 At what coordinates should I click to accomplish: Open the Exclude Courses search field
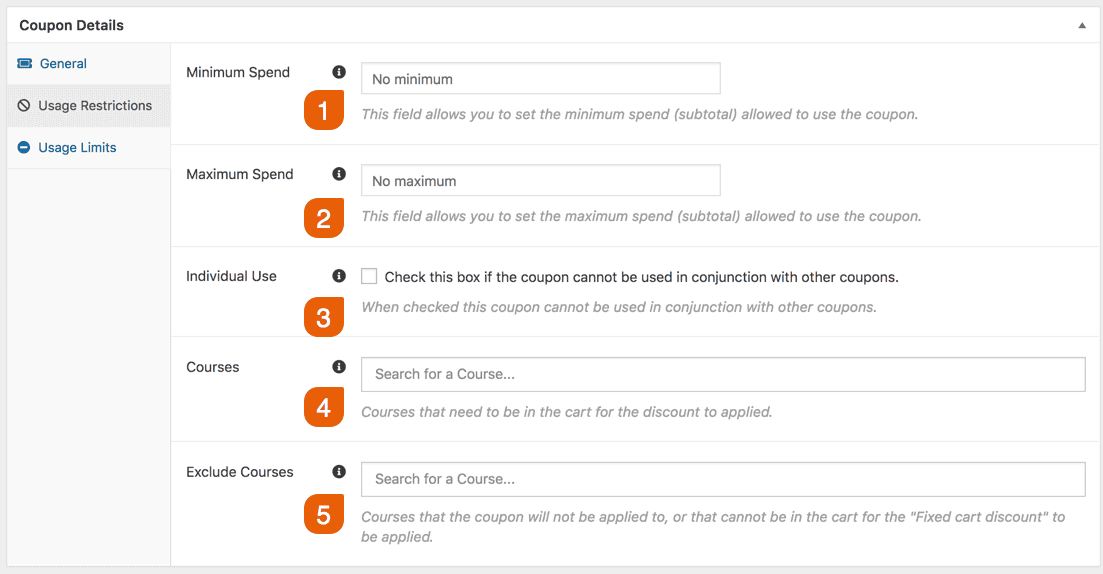point(723,479)
